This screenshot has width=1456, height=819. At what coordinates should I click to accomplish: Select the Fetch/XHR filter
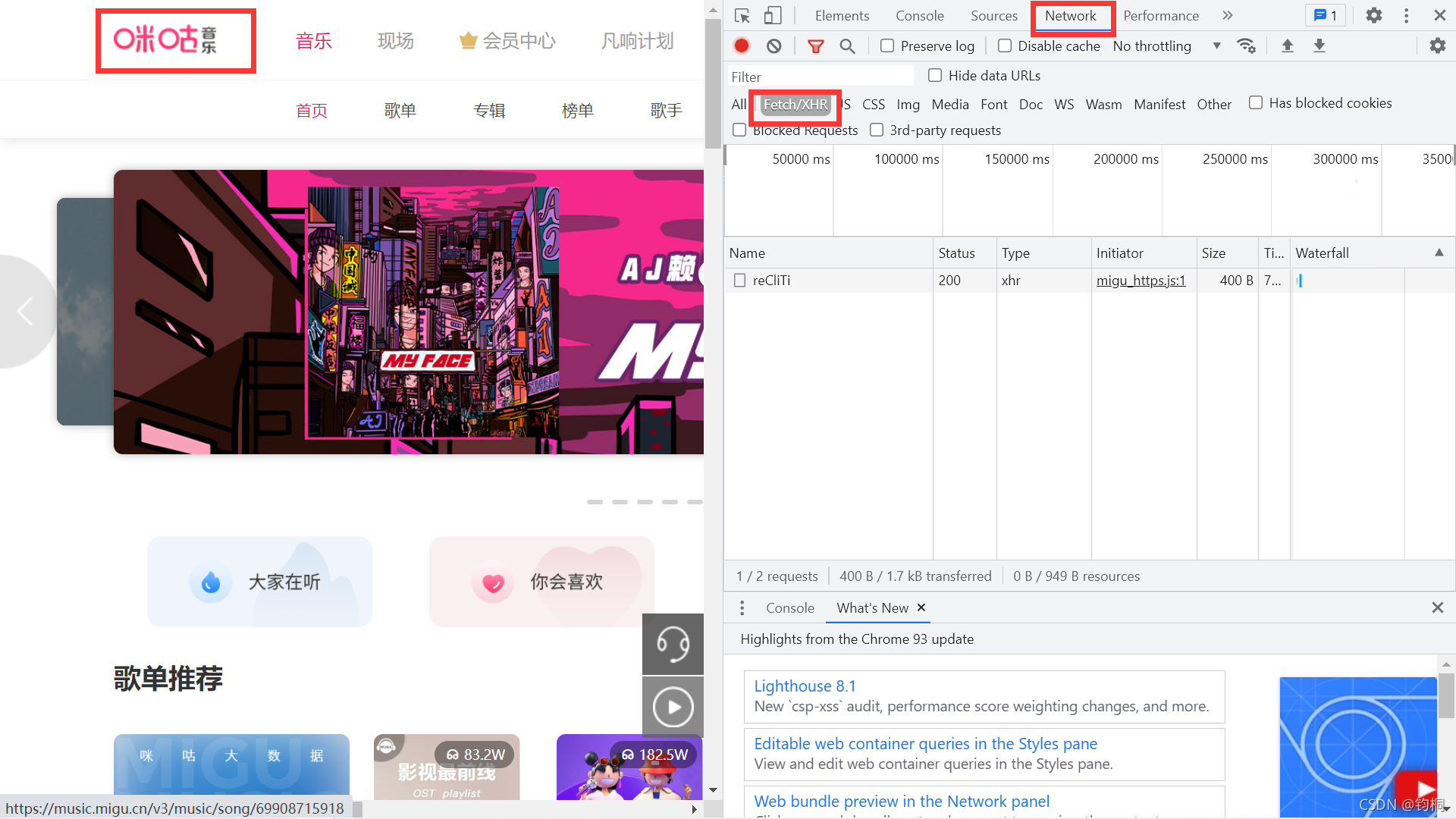(795, 105)
